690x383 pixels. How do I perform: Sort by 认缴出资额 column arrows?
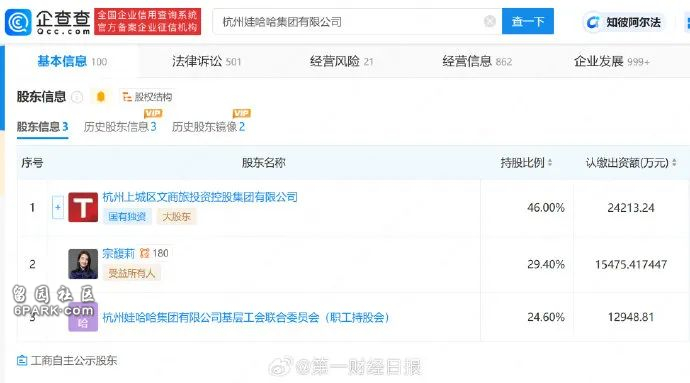pos(674,163)
